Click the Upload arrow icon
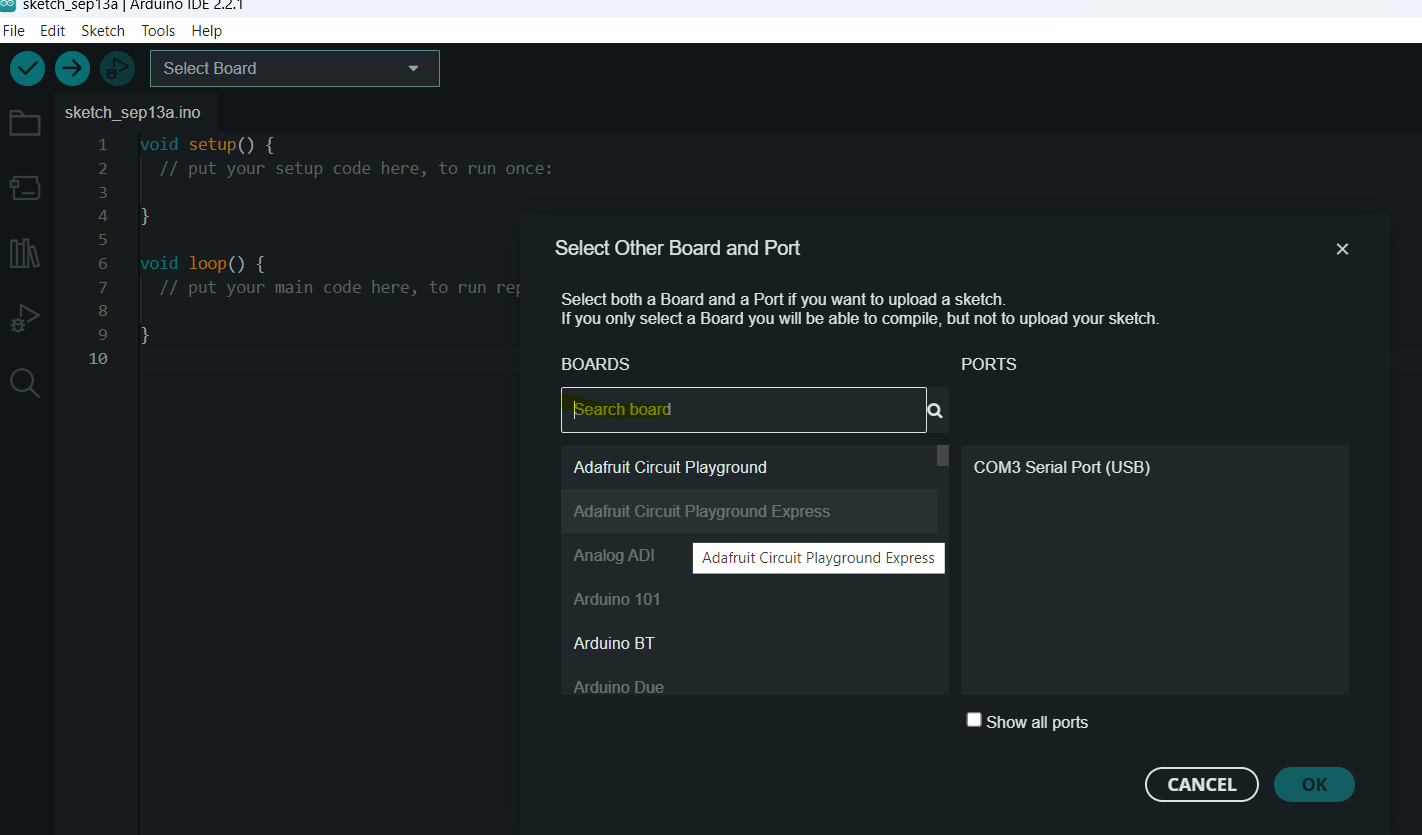The height and width of the screenshot is (835, 1422). (72, 68)
